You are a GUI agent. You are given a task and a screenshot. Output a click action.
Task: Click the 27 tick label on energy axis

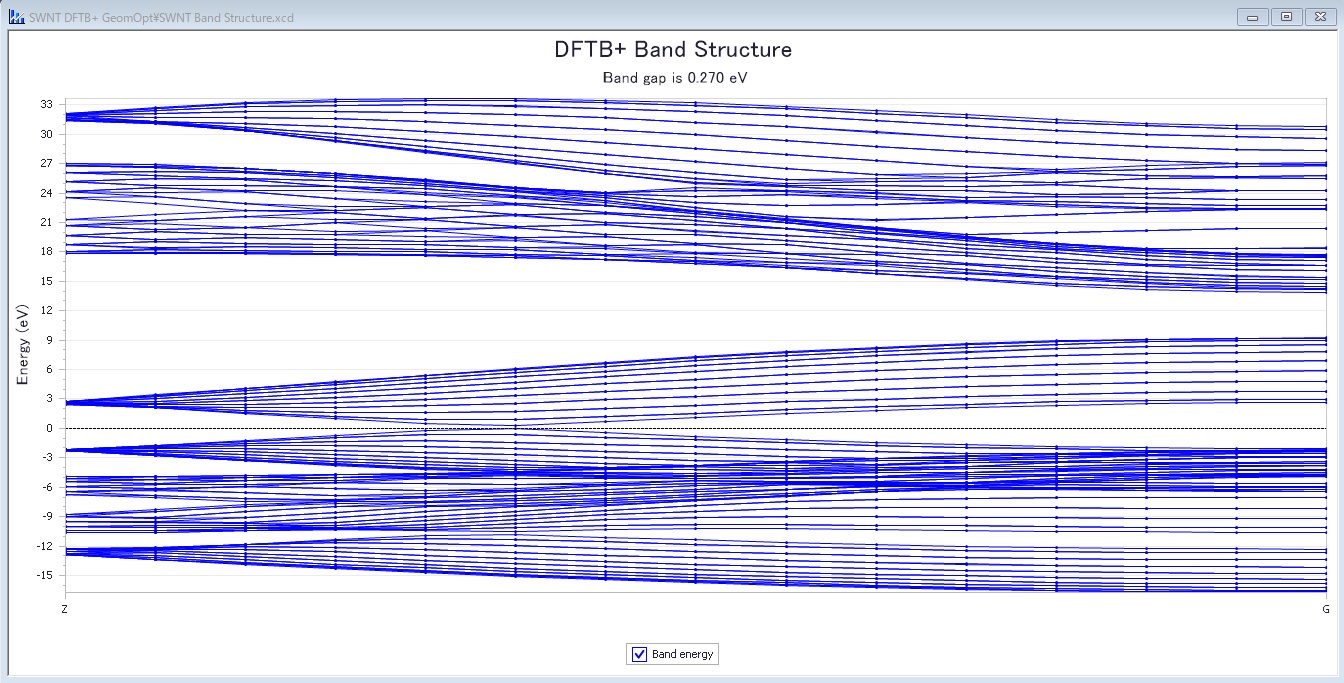(x=46, y=163)
